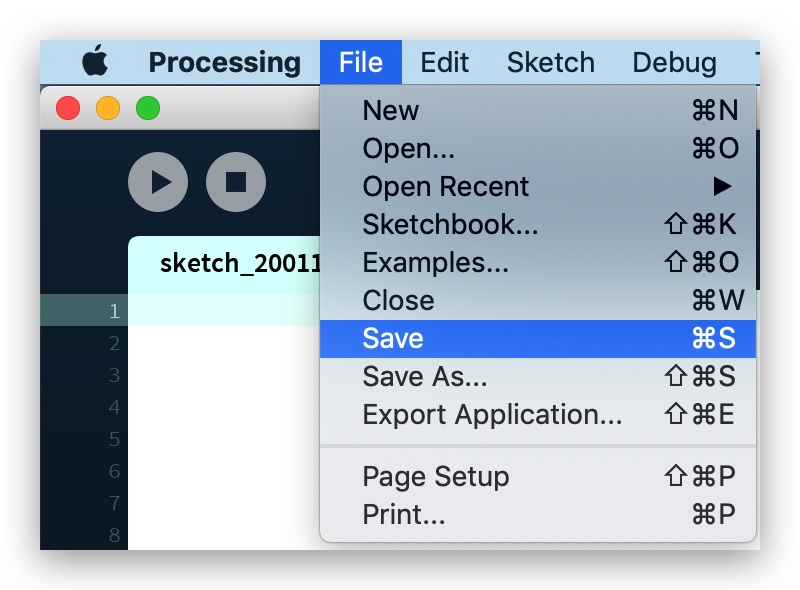This screenshot has height=590, width=800.
Task: Click the green zoom window button
Action: tap(148, 108)
